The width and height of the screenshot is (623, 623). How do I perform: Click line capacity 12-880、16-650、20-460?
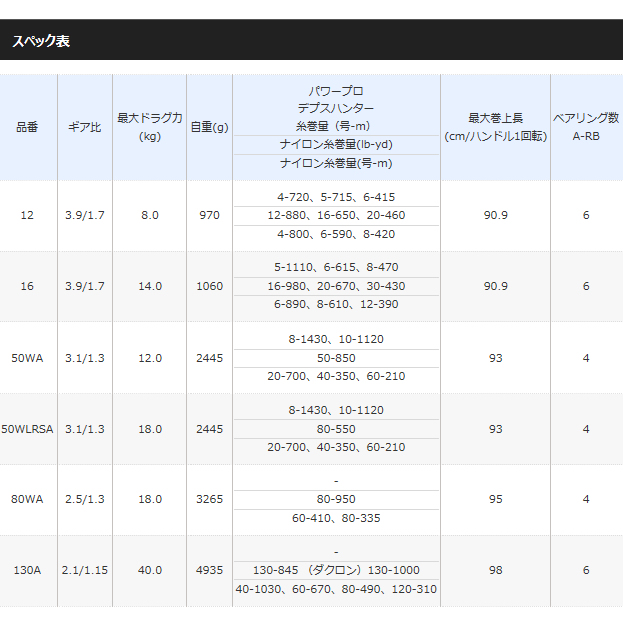pyautogui.click(x=336, y=215)
